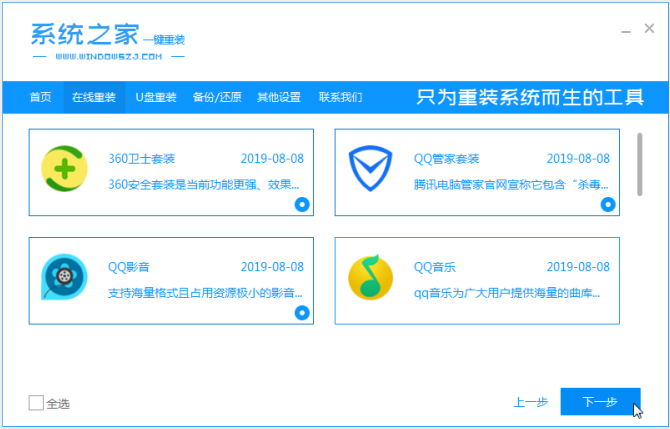Click the QQ管家套装 blue shield icon
Viewport: 670px width, 429px height.
pos(370,168)
